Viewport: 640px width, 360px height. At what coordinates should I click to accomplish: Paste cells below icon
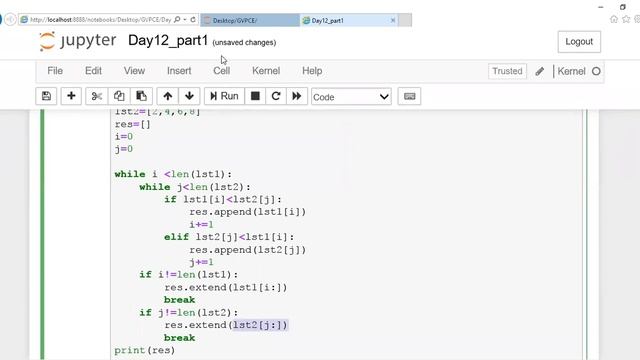click(x=141, y=96)
